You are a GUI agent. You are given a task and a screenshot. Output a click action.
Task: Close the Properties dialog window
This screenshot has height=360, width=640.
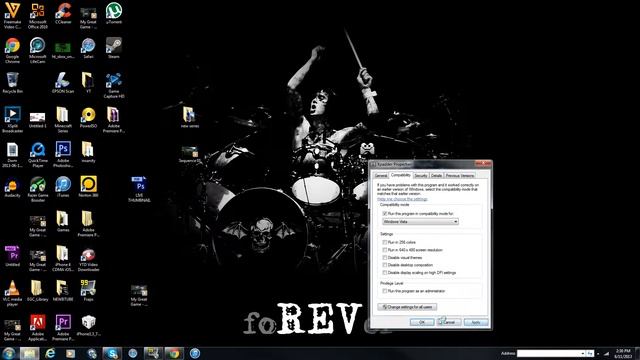pyautogui.click(x=483, y=164)
